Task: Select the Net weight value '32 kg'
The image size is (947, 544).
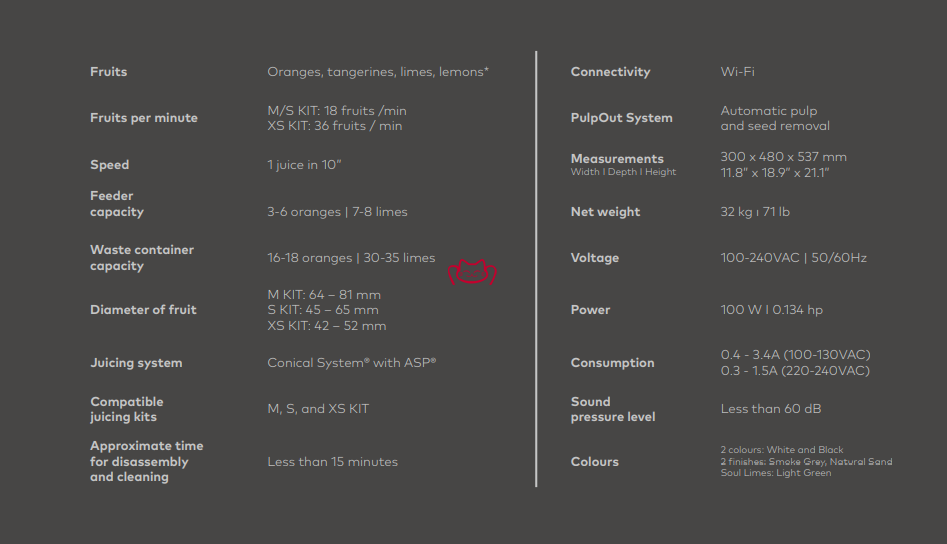Action: pos(736,212)
